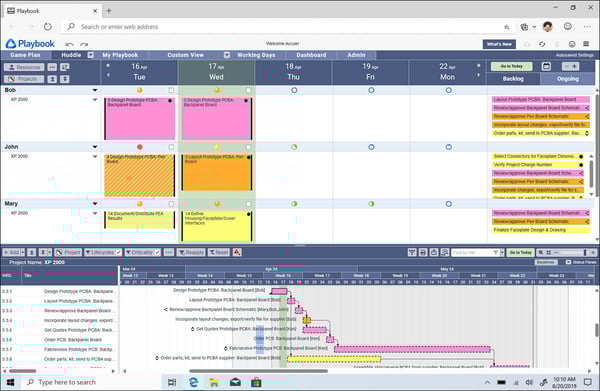Click the zoom magnifier icon in Gantt toolbar
The width and height of the screenshot is (600, 391).
(x=540, y=253)
